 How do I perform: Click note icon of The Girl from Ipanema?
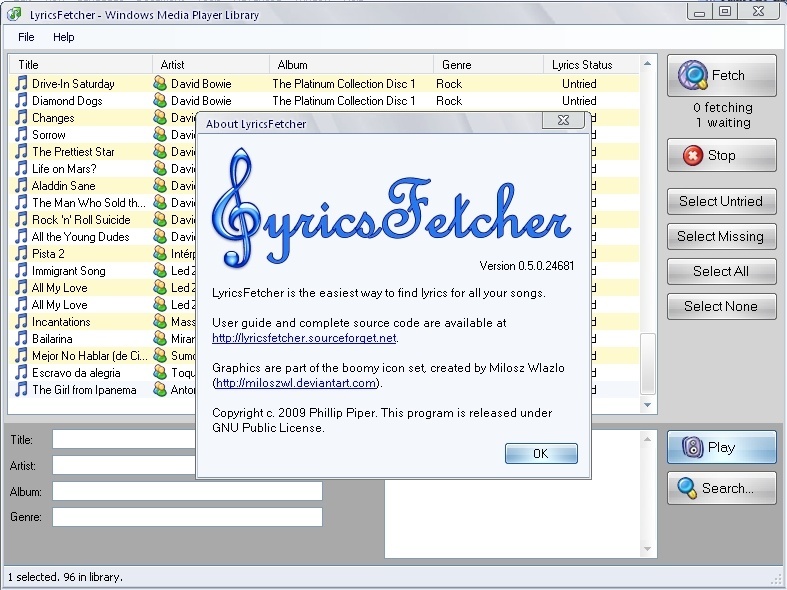pos(21,389)
